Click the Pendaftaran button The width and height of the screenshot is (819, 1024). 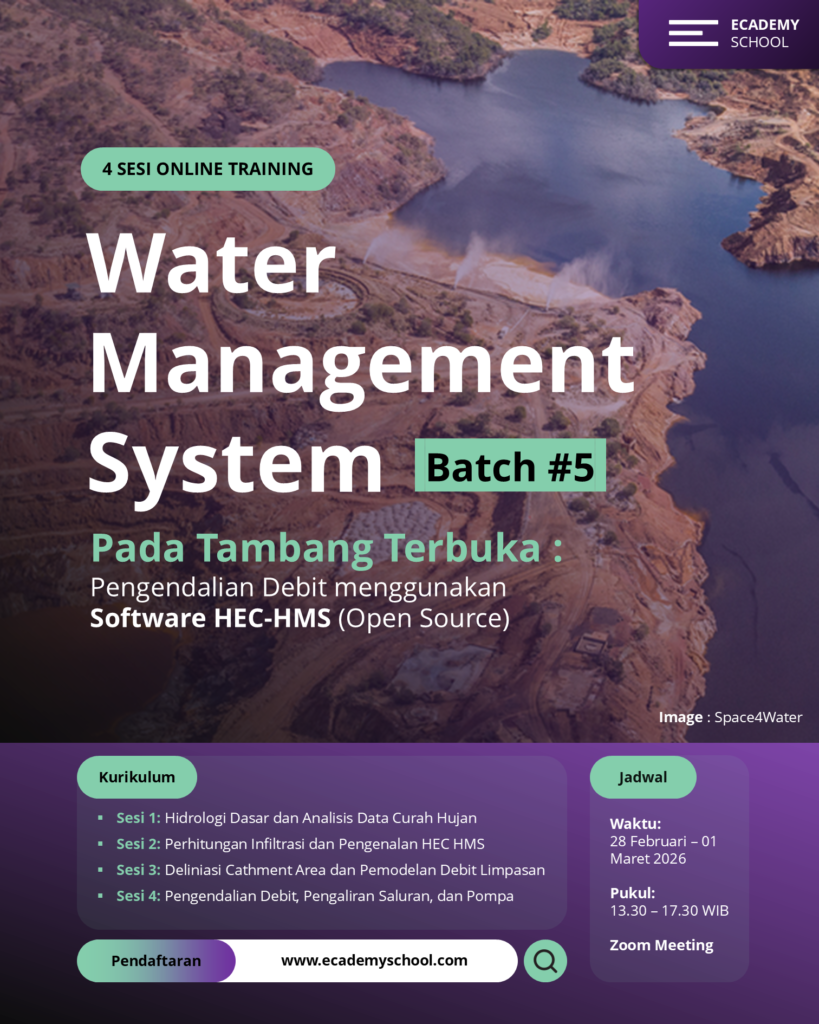156,961
